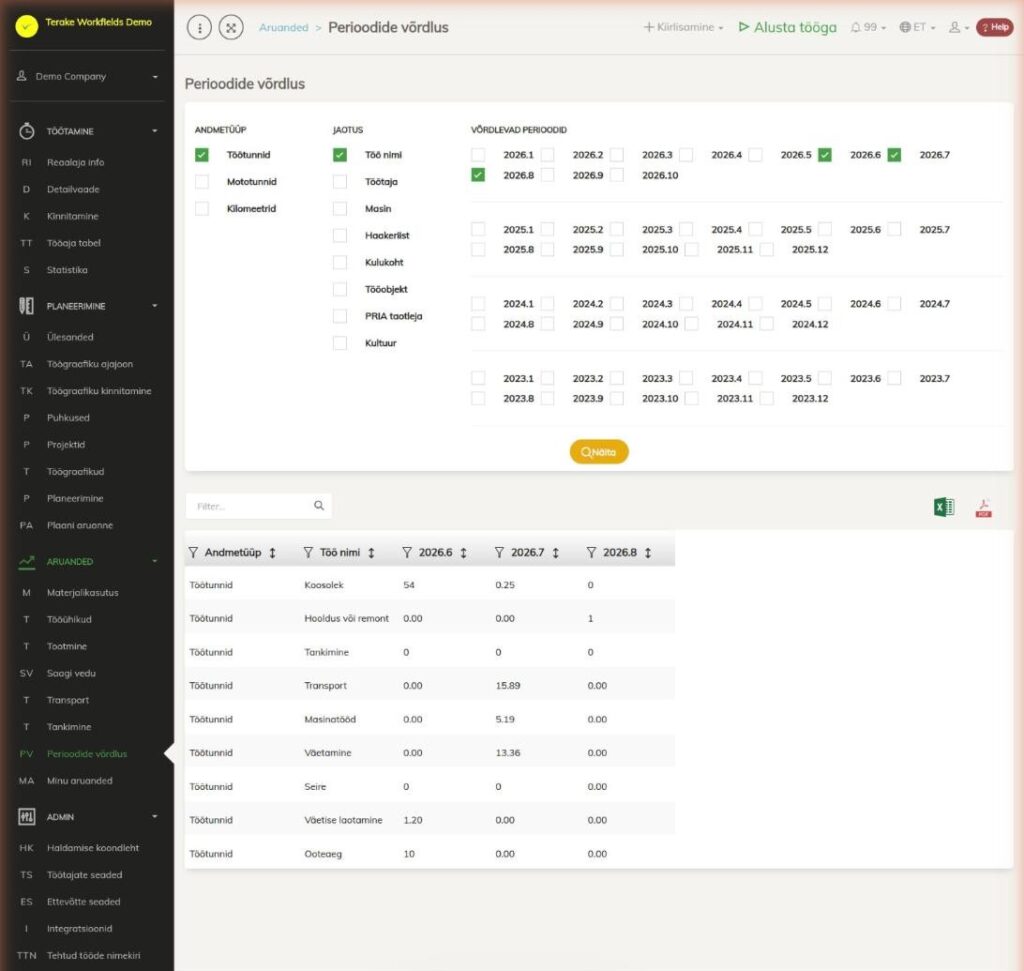Click the Terake Workfields logo icon
The image size is (1024, 971).
26,25
